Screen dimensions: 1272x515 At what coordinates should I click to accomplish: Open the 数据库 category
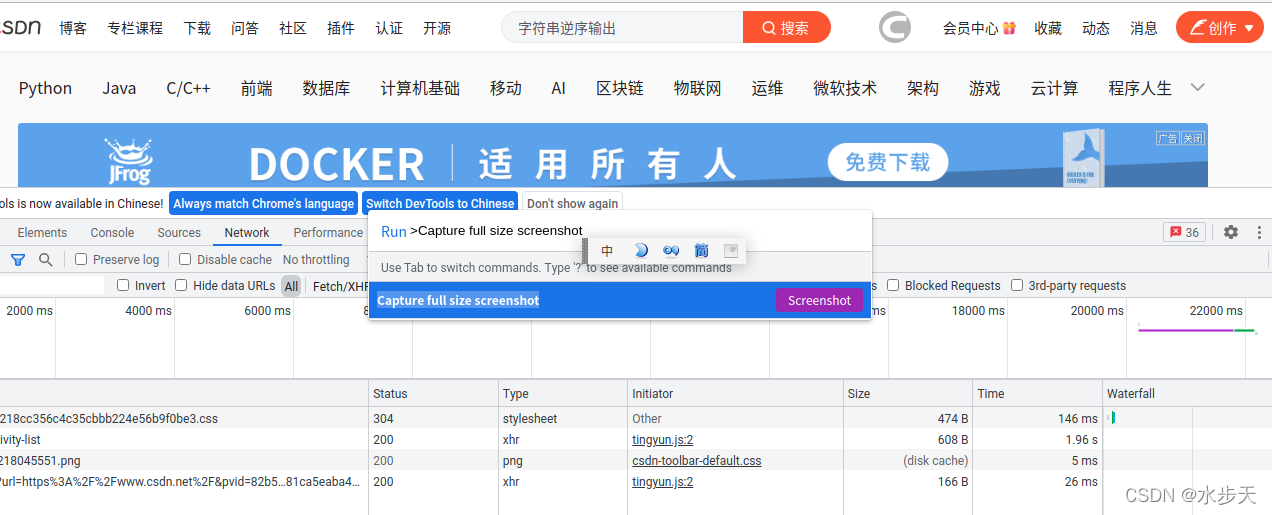pyautogui.click(x=326, y=88)
